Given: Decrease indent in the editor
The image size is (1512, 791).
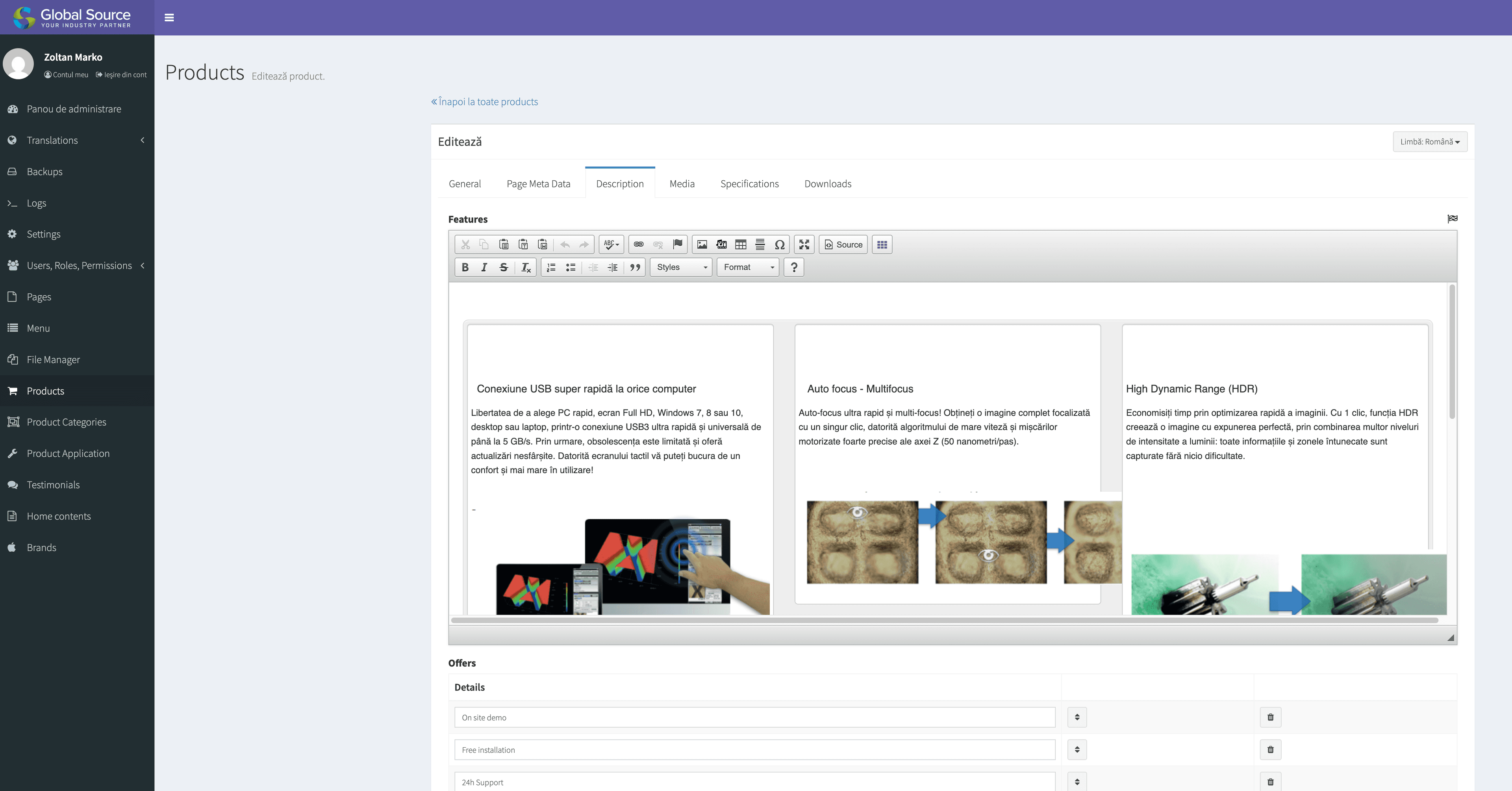Looking at the screenshot, I should 593,268.
